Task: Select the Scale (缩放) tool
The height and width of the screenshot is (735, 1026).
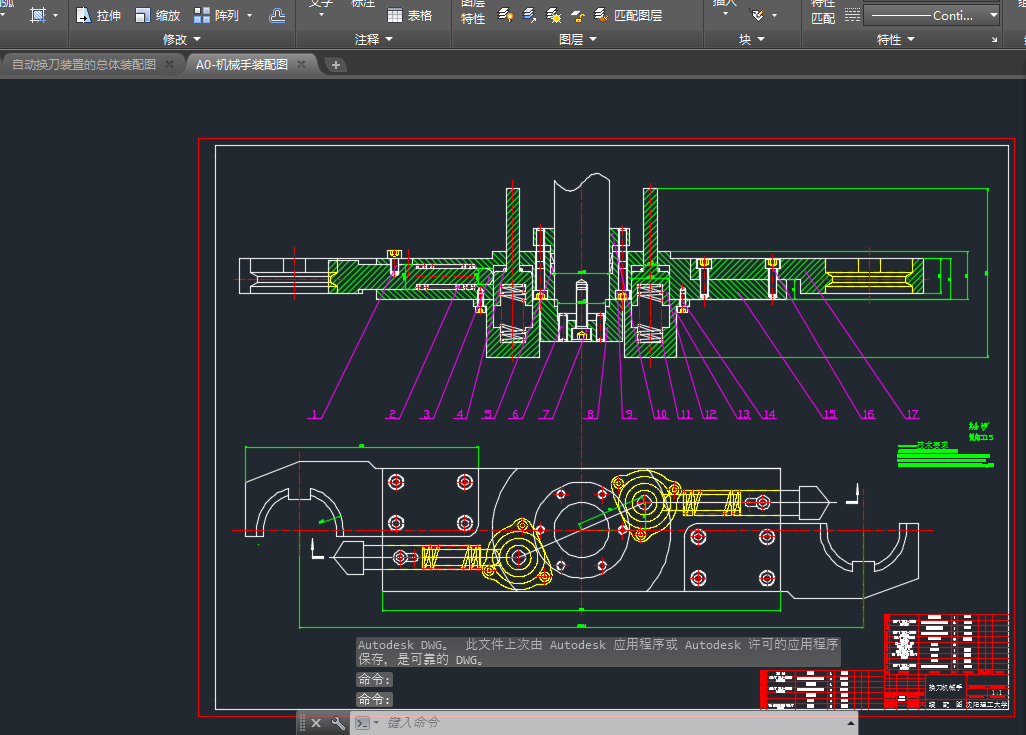Action: (157, 15)
